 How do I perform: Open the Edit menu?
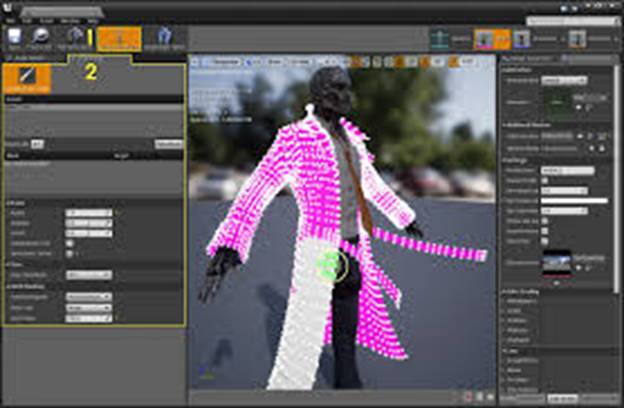click(27, 21)
